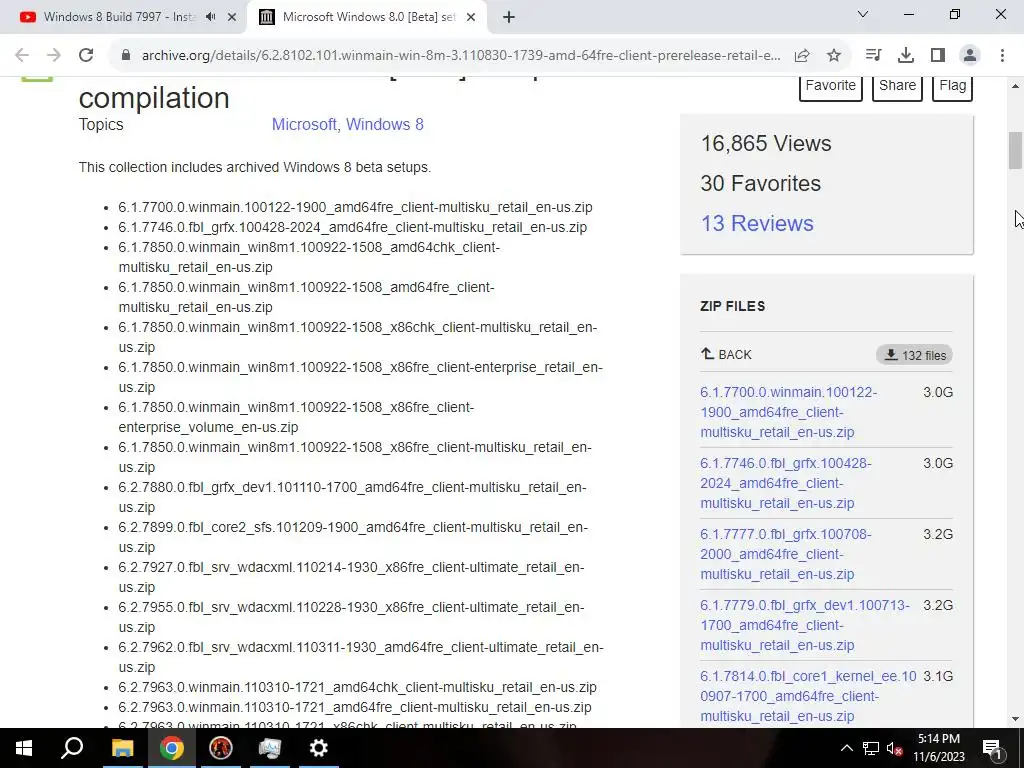Open File Explorer from taskbar
The height and width of the screenshot is (768, 1024).
(122, 748)
